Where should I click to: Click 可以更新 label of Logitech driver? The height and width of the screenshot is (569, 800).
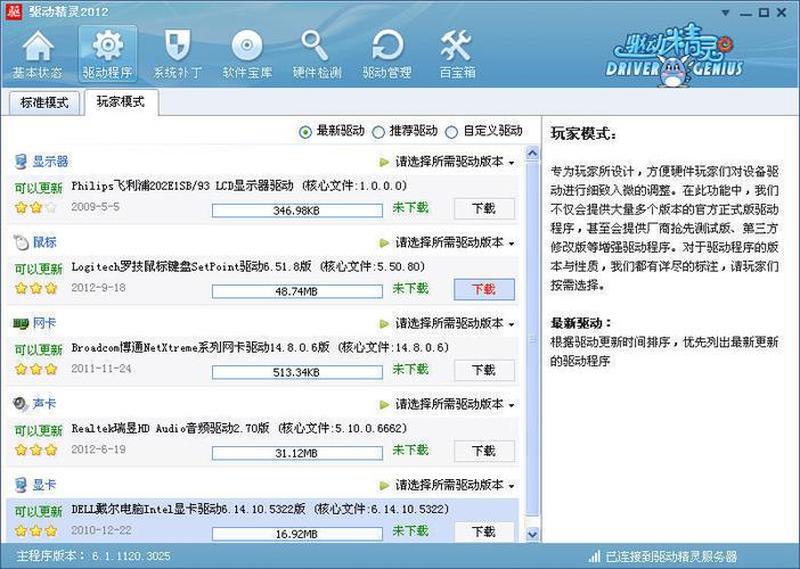(38, 269)
